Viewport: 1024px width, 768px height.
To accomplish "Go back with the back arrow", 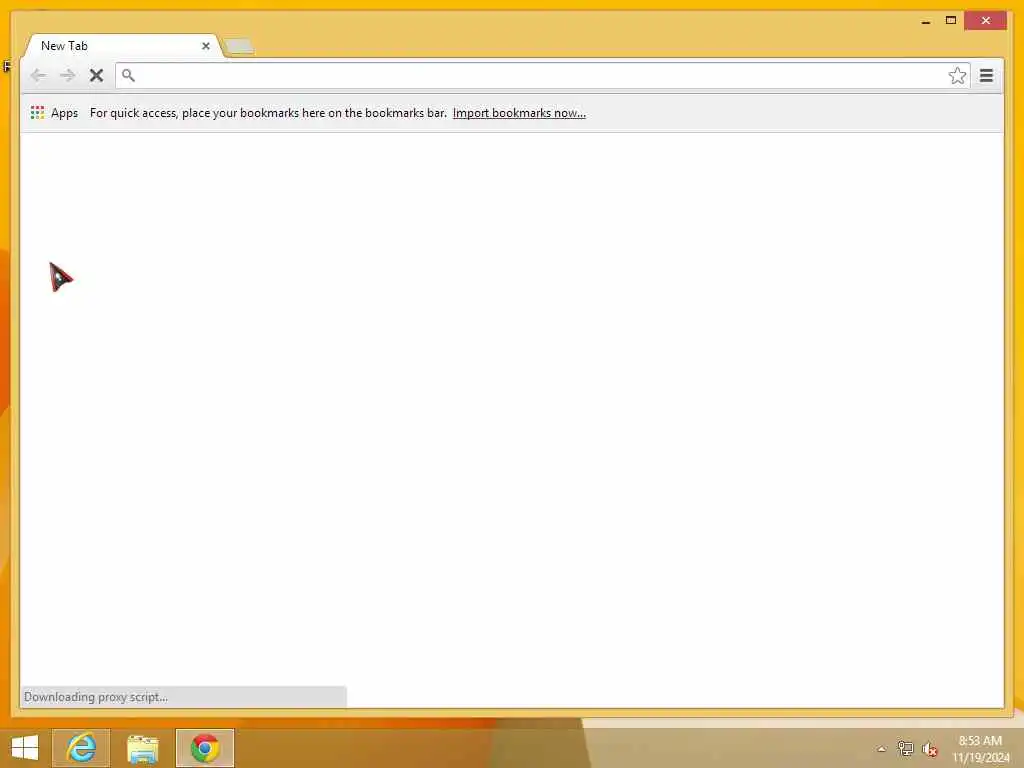I will 39,76.
